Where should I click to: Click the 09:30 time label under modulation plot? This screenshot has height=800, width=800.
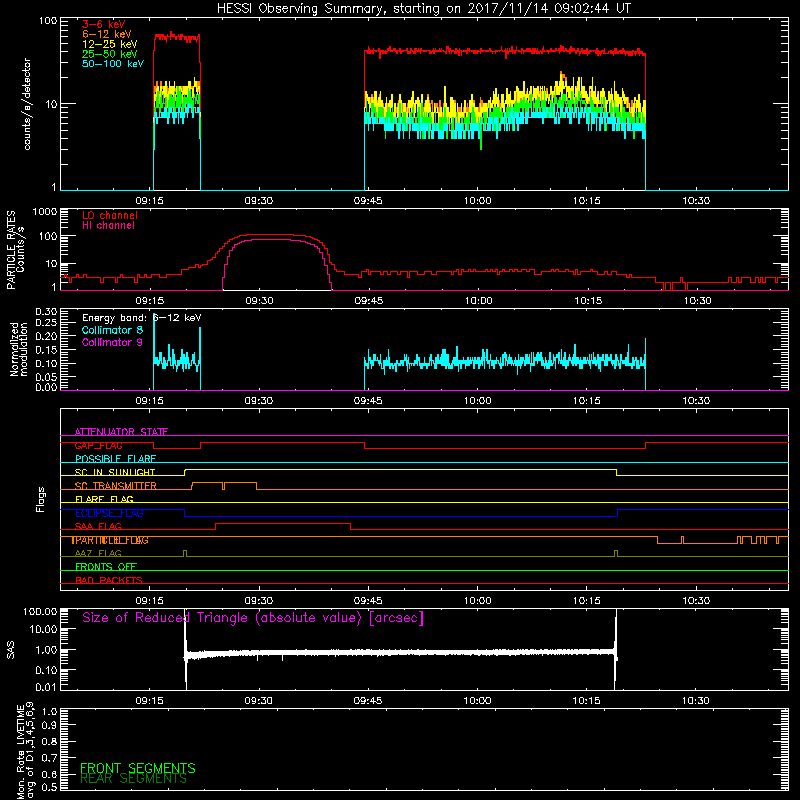259,401
